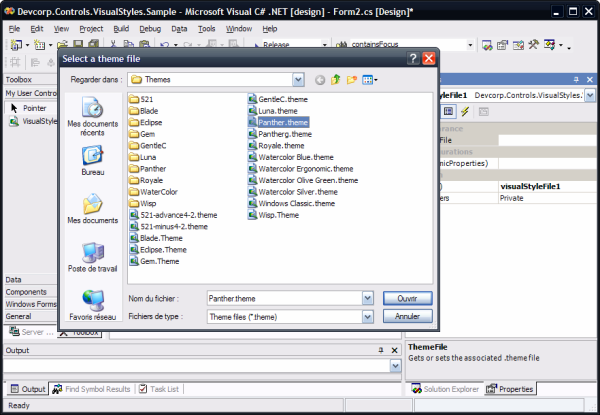Open Favoris réseau in places bar
This screenshot has width=600, height=415.
pyautogui.click(x=92, y=305)
